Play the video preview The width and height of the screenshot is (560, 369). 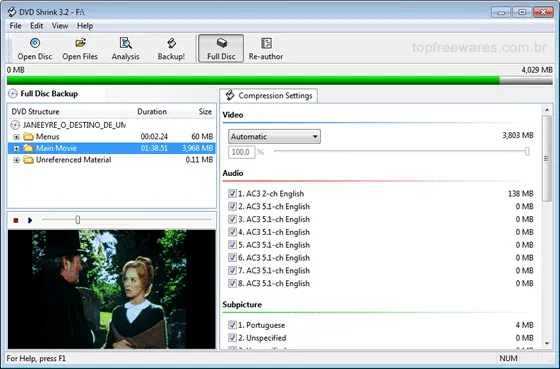point(30,220)
